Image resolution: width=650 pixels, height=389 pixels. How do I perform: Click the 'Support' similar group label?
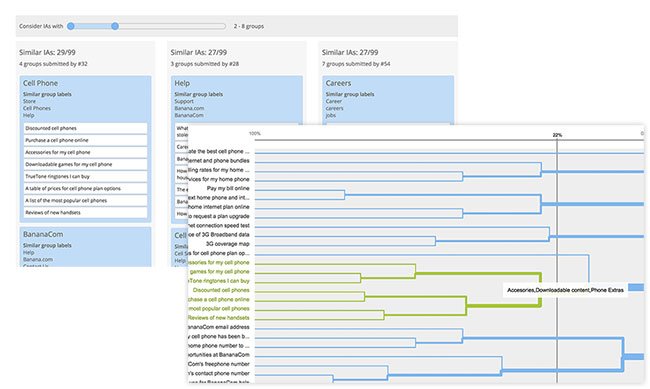[x=184, y=101]
